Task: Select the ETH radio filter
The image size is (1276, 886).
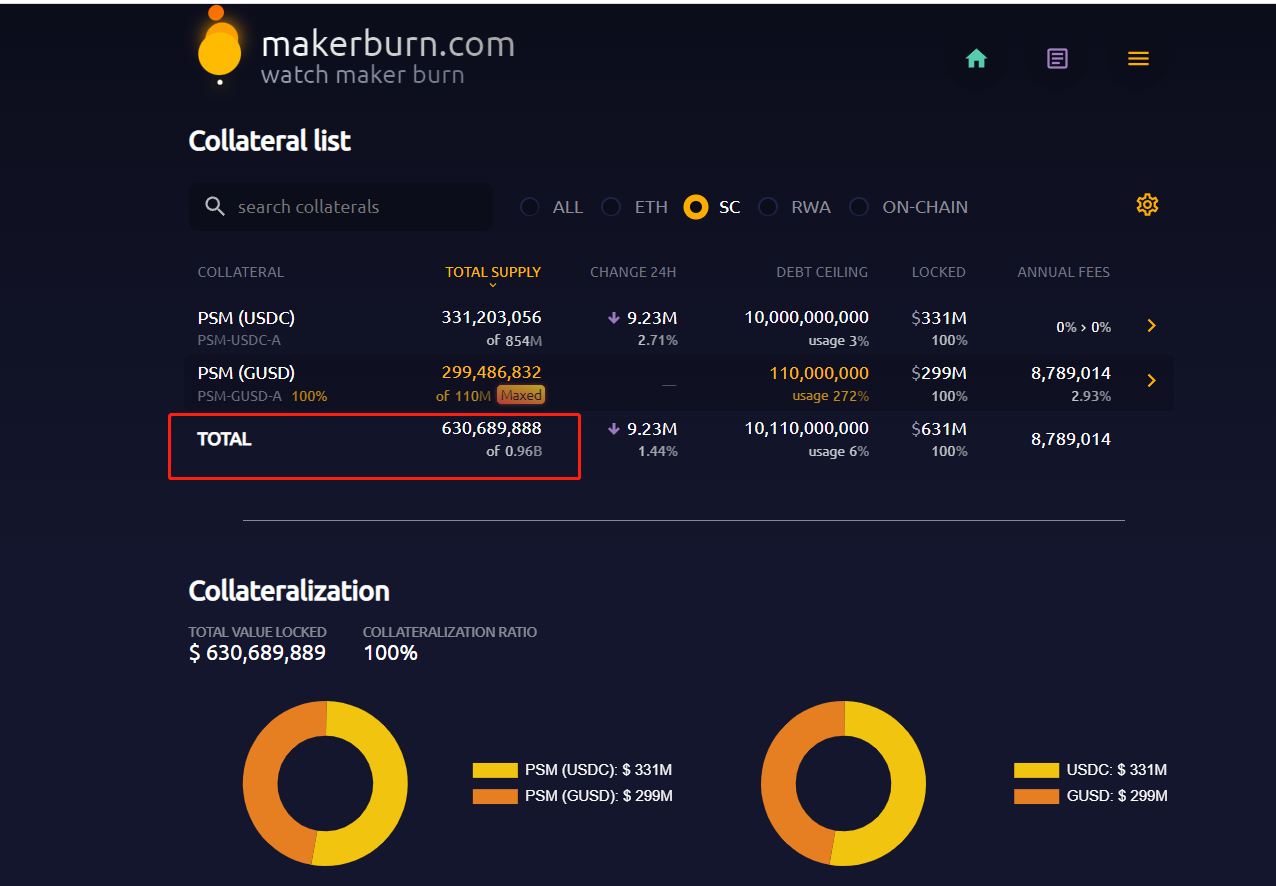Action: (611, 207)
